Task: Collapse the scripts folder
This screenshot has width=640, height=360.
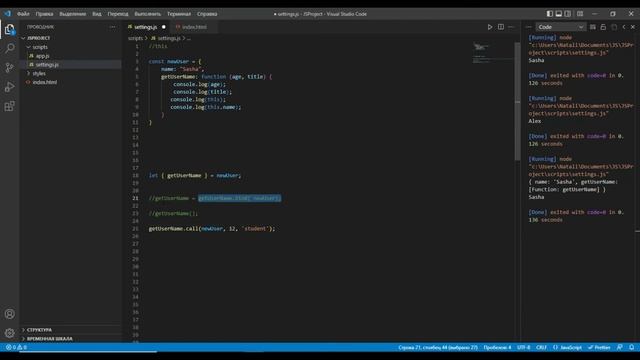Action: [40, 47]
